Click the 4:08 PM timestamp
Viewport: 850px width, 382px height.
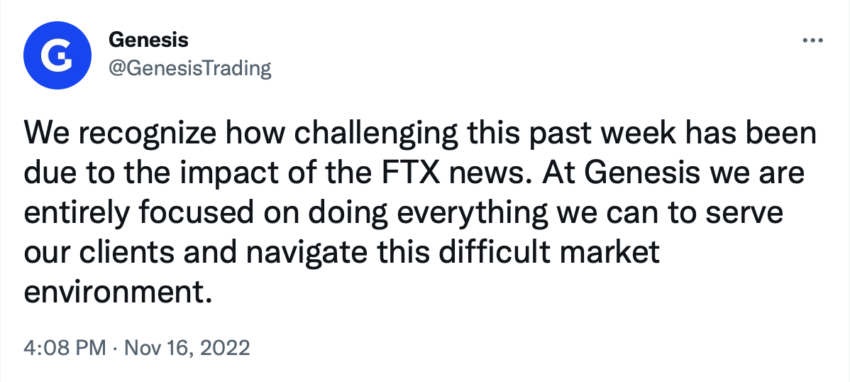coord(65,347)
